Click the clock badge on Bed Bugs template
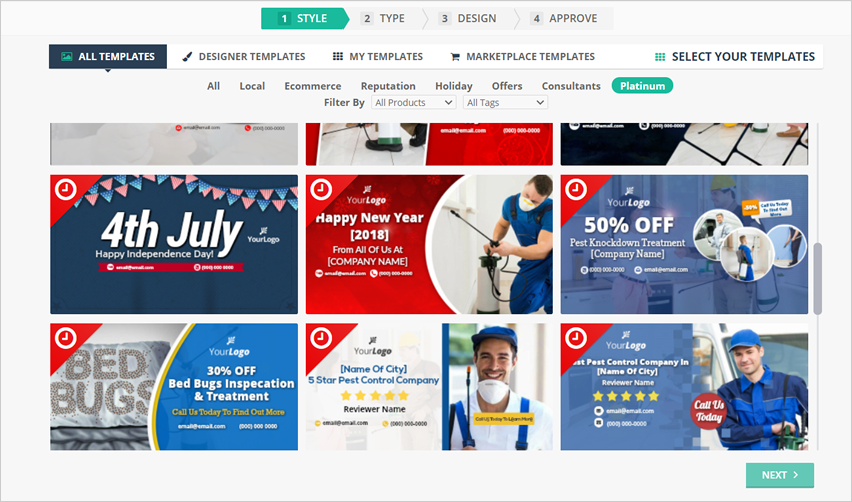The height and width of the screenshot is (502, 852). pyautogui.click(x=66, y=338)
